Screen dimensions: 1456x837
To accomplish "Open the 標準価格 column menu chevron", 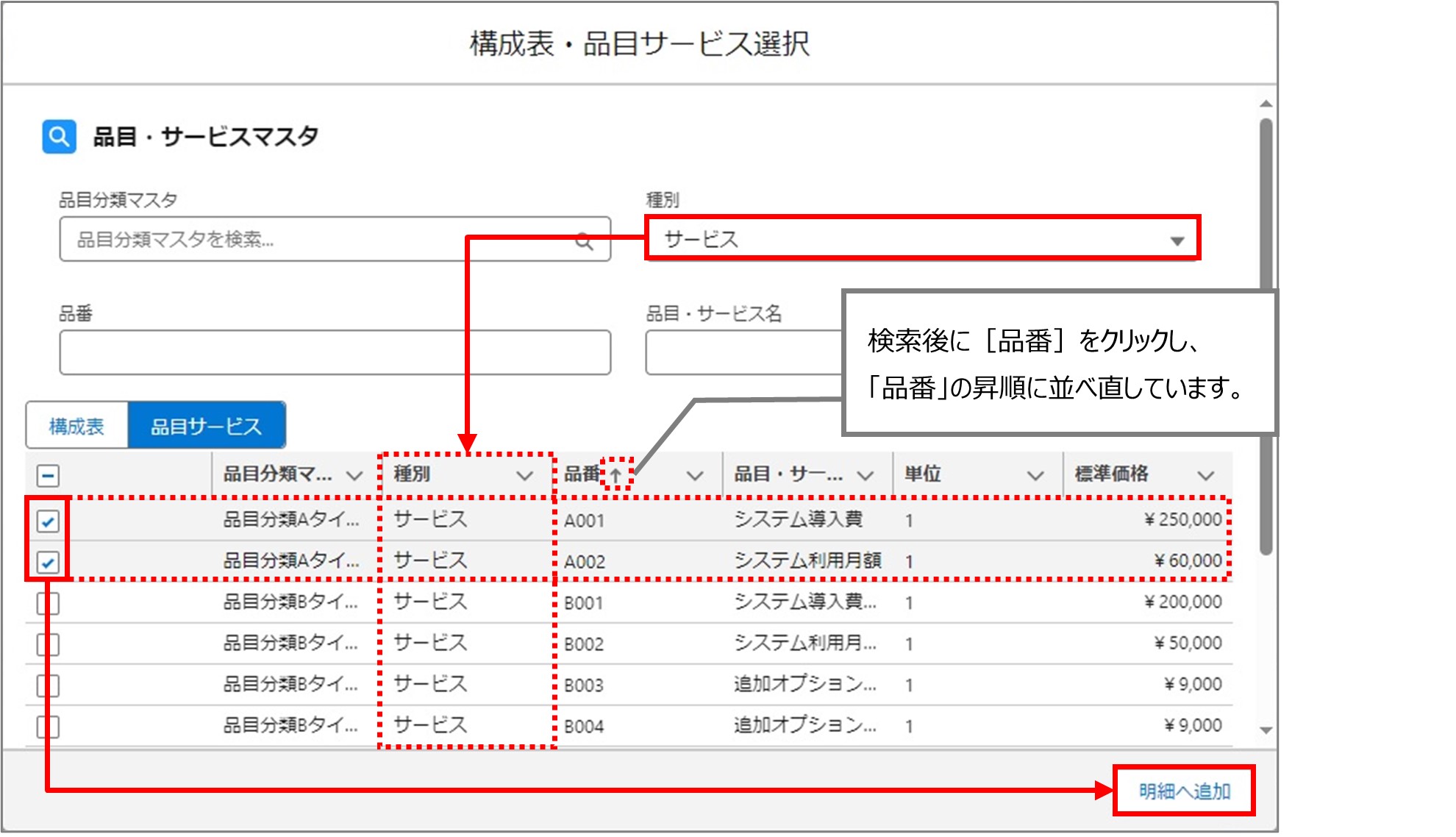I will pos(1206,476).
